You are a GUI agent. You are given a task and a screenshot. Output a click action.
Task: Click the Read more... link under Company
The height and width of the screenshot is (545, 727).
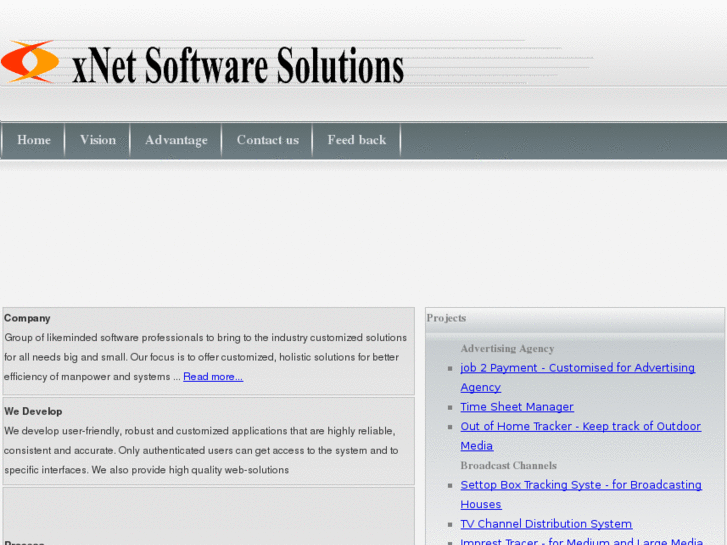click(x=212, y=377)
